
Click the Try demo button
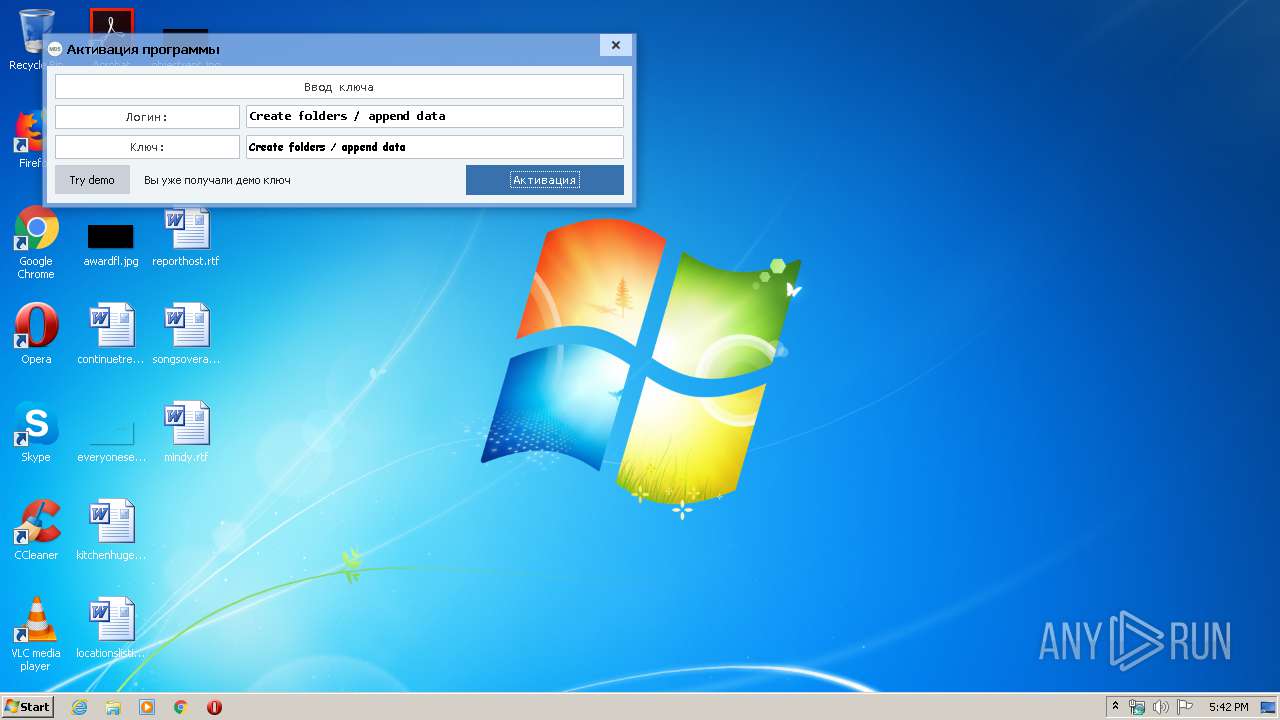pyautogui.click(x=92, y=180)
